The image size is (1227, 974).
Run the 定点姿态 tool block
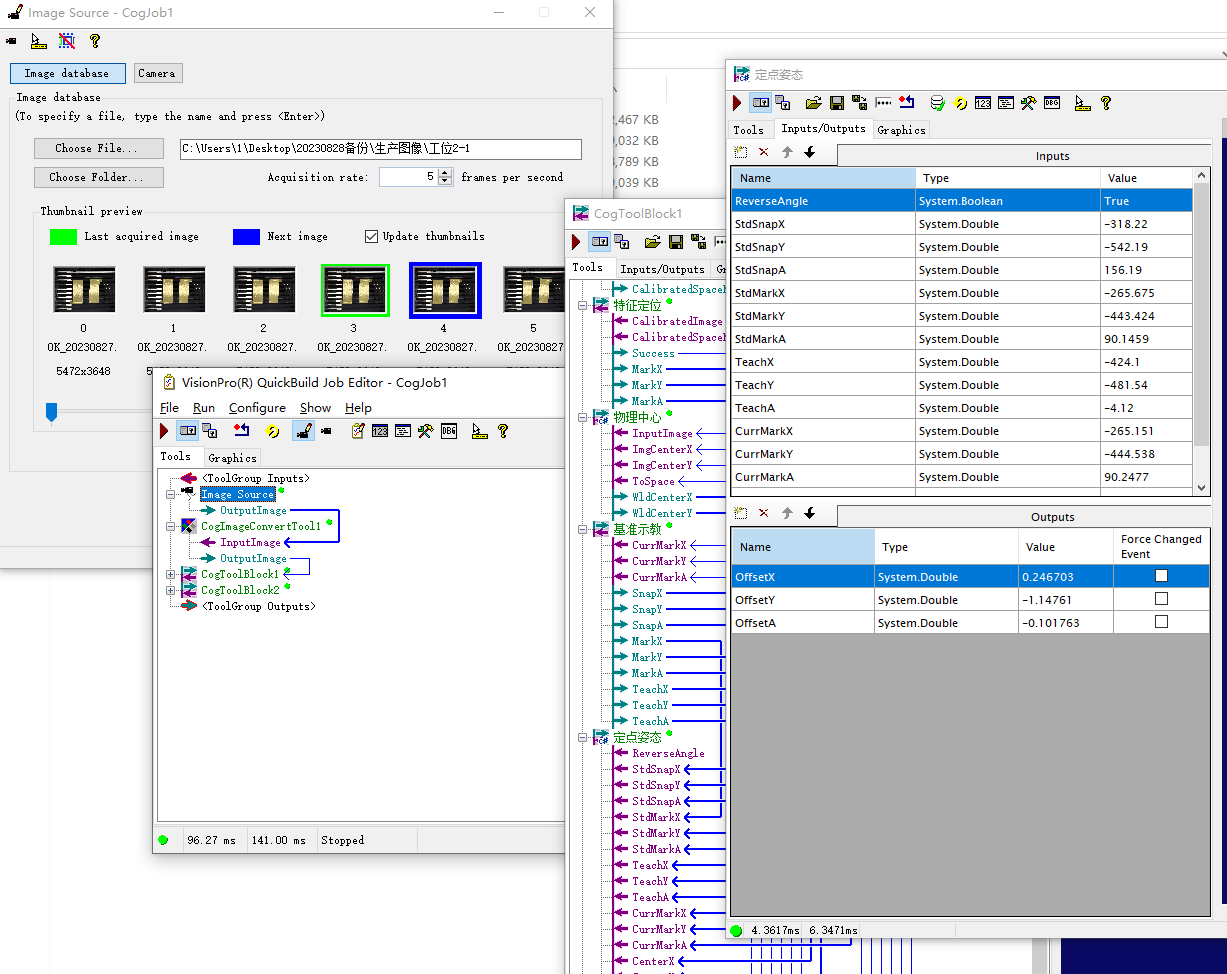[738, 103]
